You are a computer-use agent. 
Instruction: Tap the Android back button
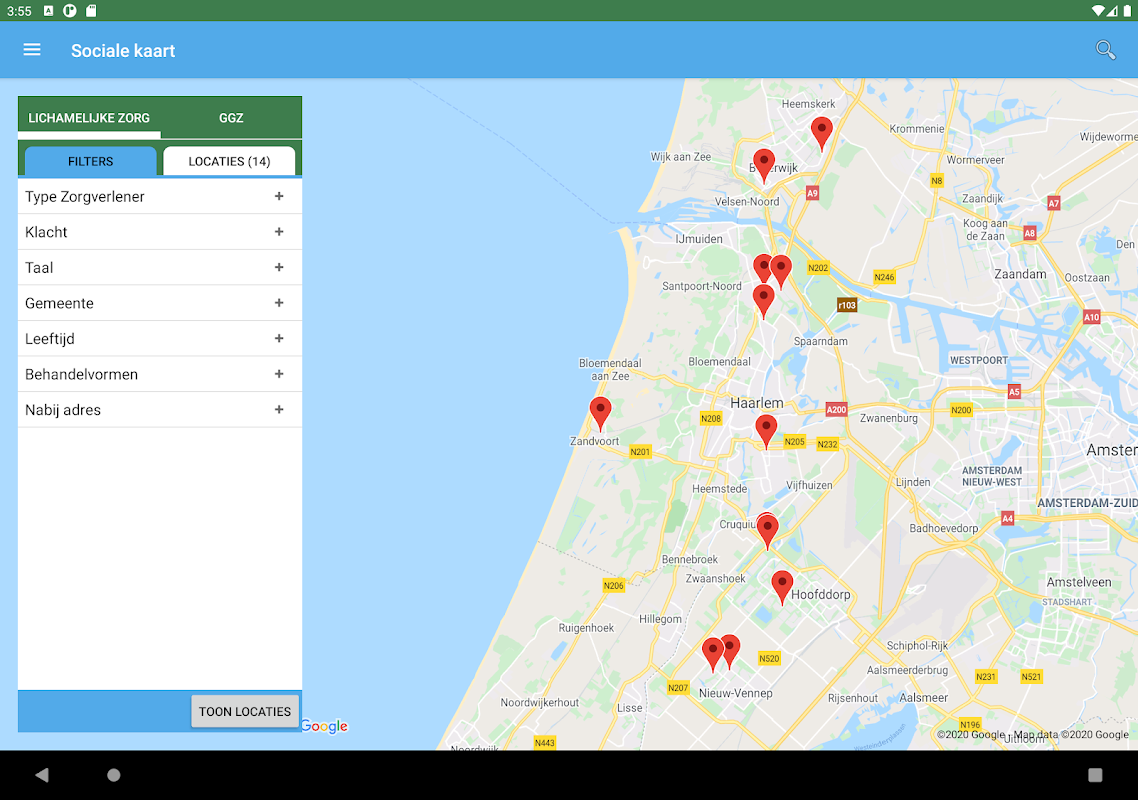pyautogui.click(x=42, y=775)
